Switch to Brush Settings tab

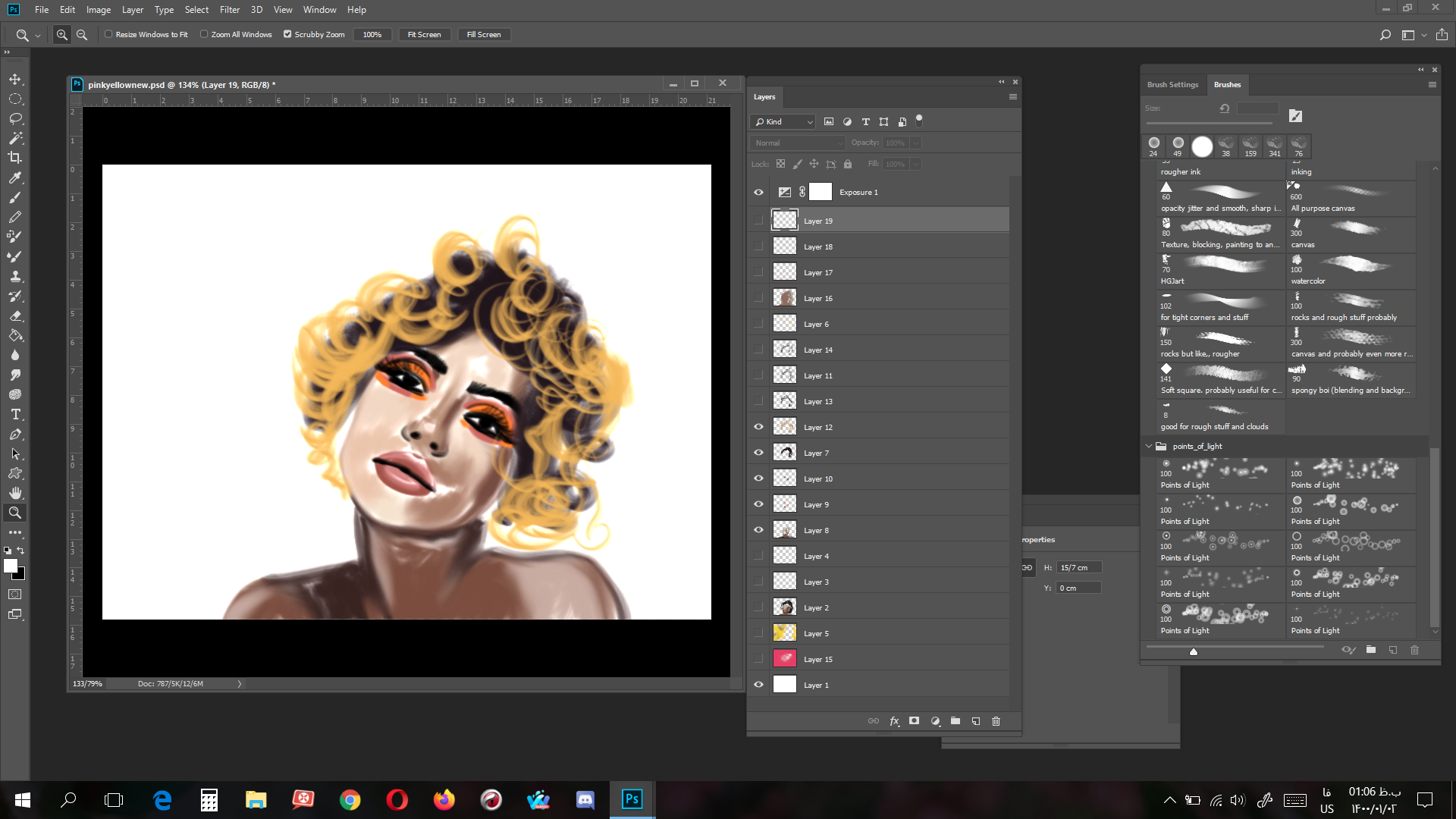point(1172,85)
